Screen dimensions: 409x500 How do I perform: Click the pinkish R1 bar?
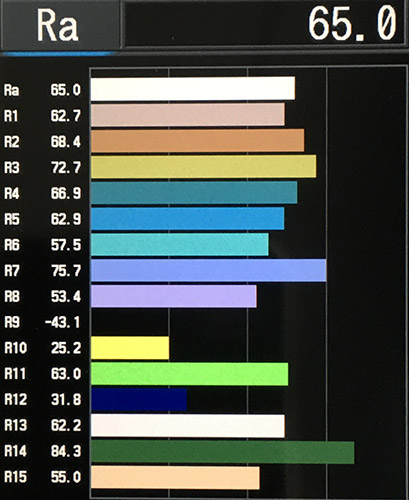pos(188,115)
